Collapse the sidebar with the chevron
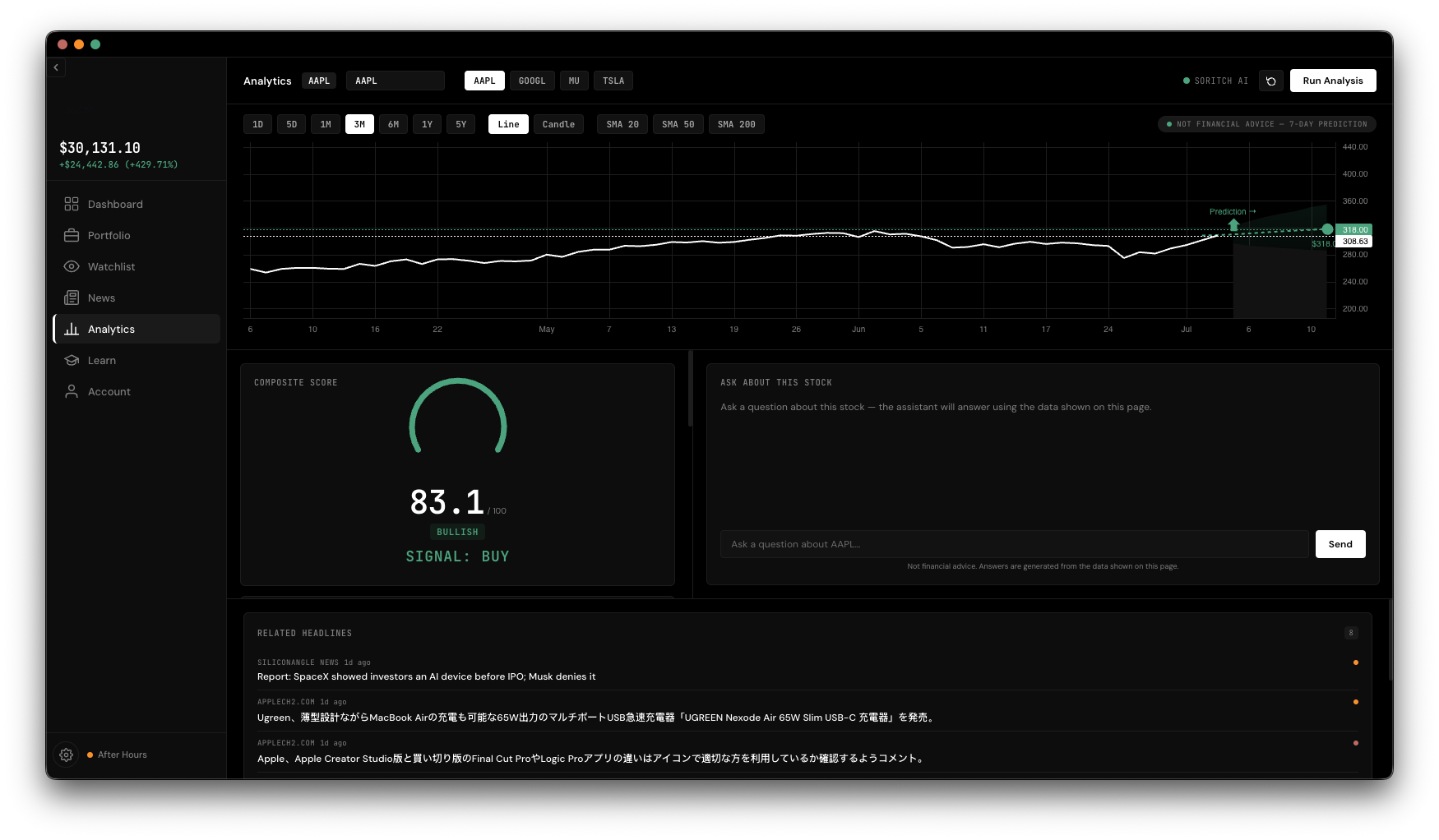 point(56,67)
